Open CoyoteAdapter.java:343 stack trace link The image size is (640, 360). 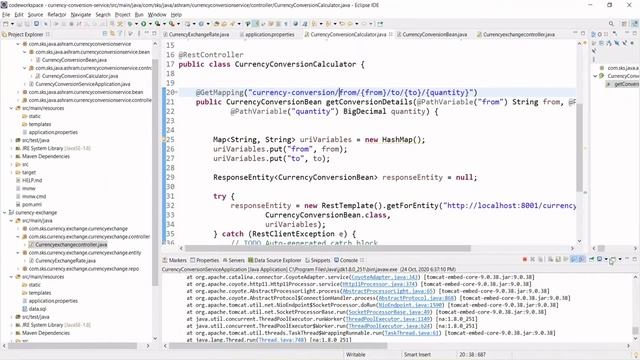pyautogui.click(x=385, y=277)
